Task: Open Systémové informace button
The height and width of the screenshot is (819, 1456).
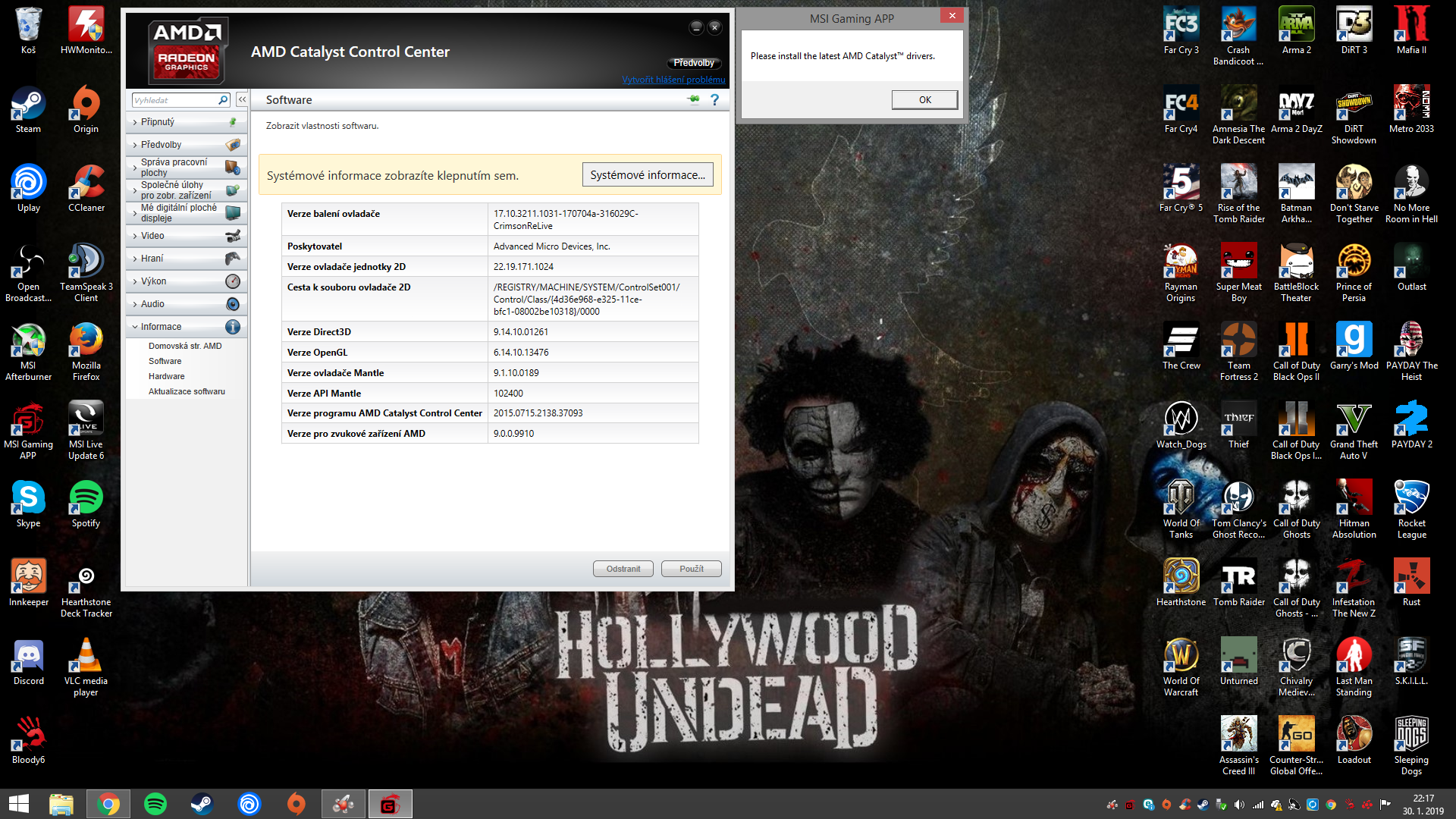Action: point(648,174)
